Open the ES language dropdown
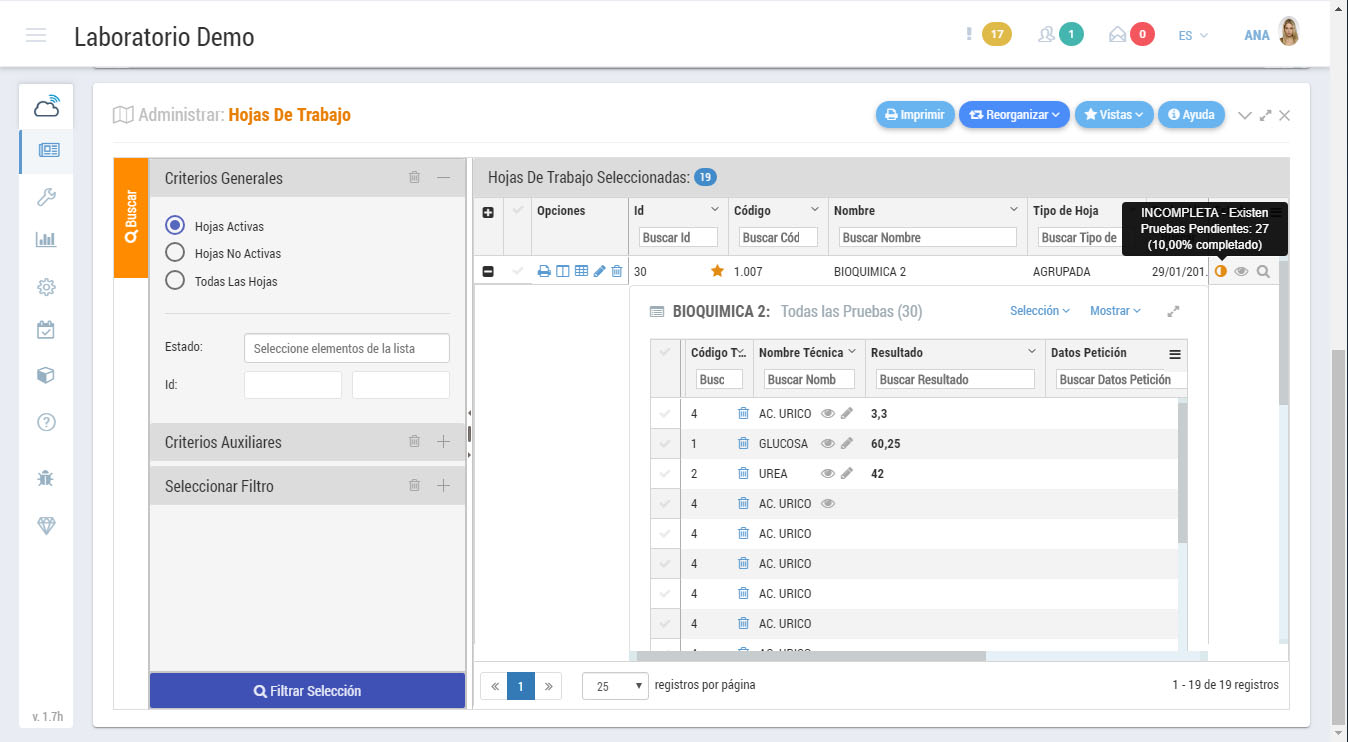The width and height of the screenshot is (1348, 742). [1193, 35]
